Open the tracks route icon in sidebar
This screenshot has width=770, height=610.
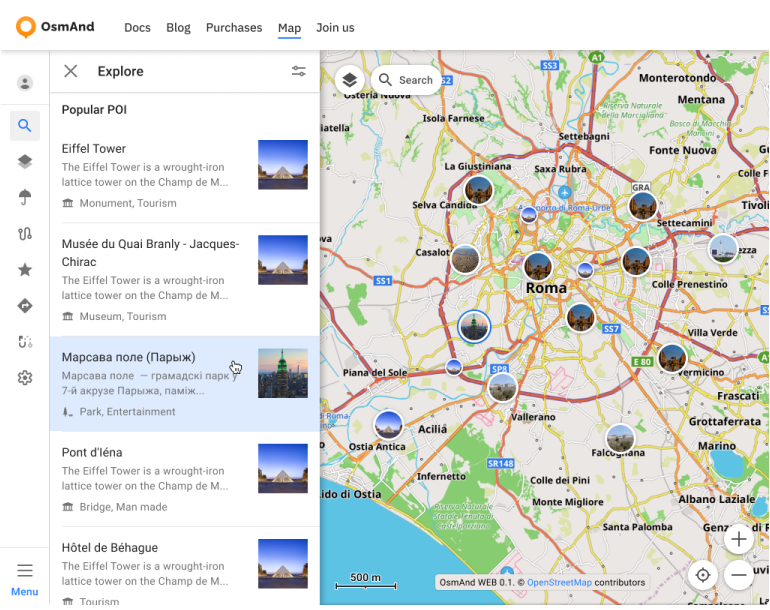(x=25, y=234)
